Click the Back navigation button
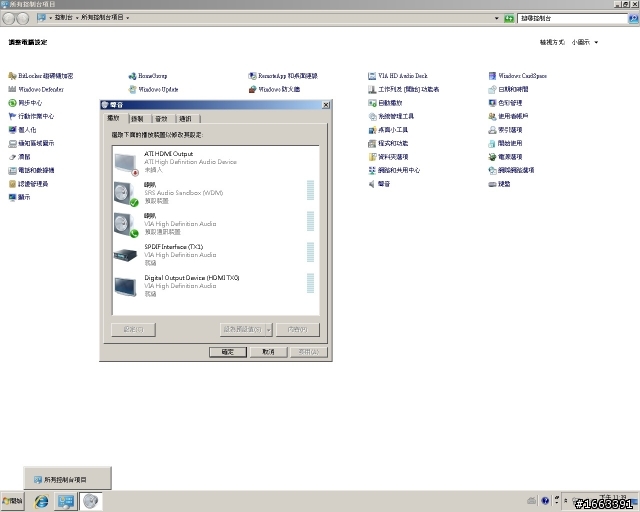Viewport: 640px width, 512px height. 9,18
